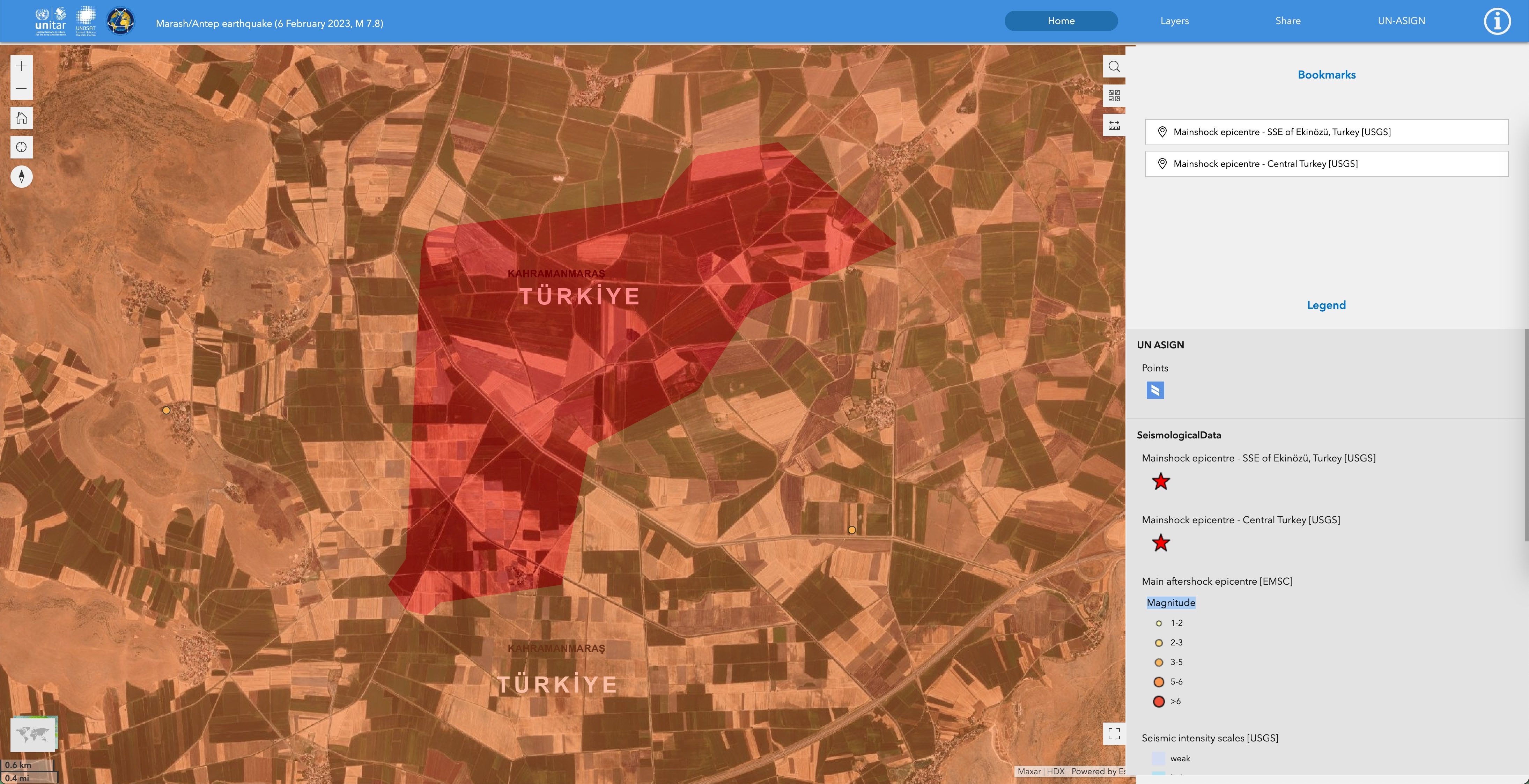Viewport: 1529px width, 784px height.
Task: Open the measurement ruler tool
Action: click(x=1114, y=125)
